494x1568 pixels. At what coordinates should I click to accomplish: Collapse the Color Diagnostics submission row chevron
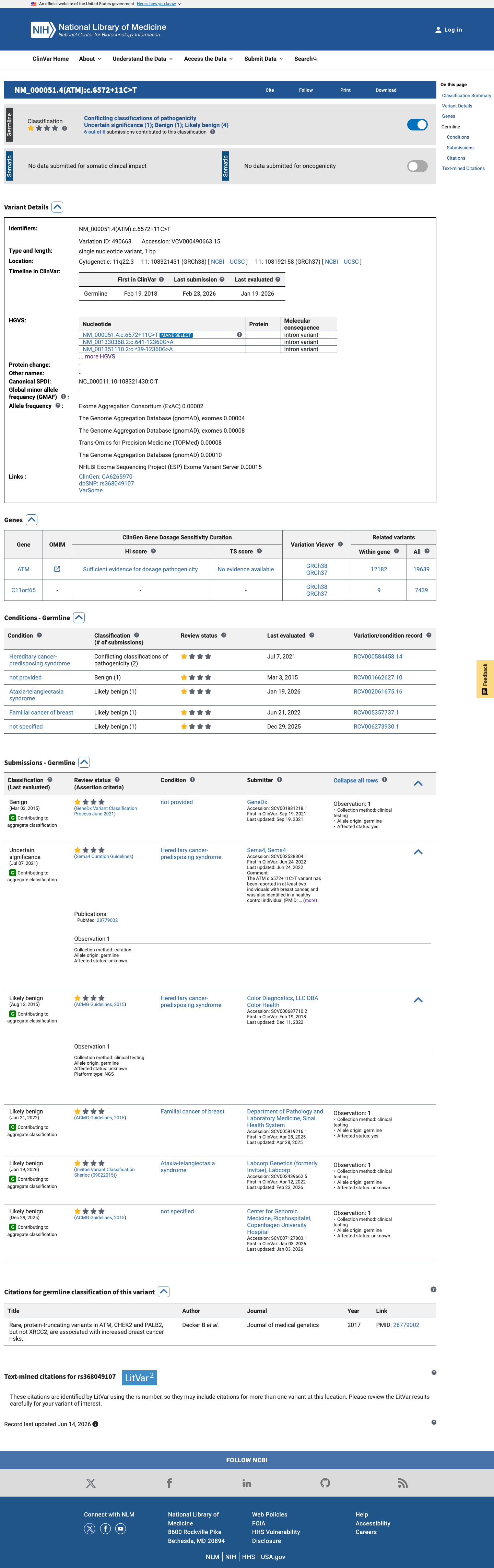pos(418,1000)
